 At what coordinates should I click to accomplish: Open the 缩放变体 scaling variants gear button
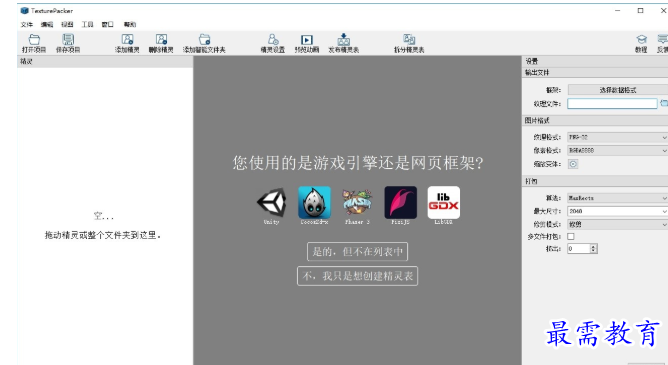click(573, 164)
